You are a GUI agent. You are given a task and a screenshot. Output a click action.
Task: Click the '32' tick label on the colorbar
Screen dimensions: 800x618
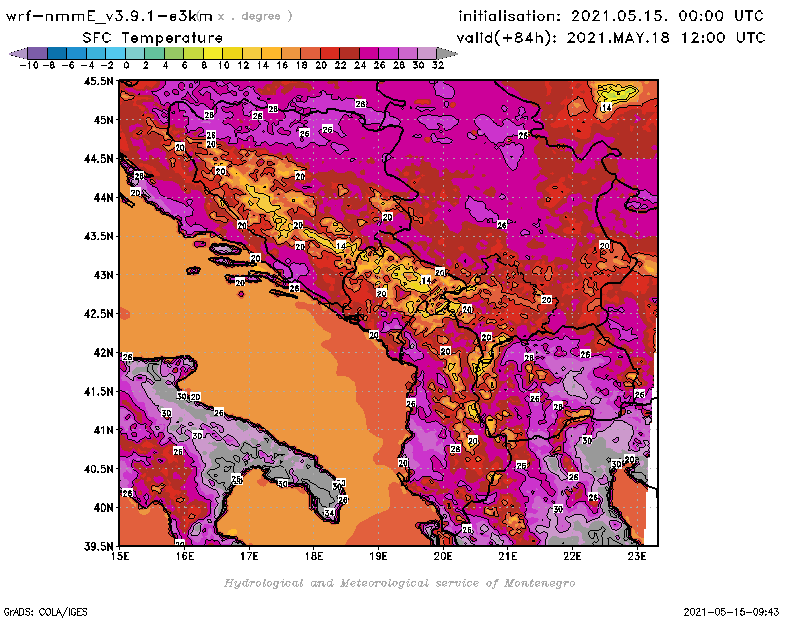[x=438, y=66]
